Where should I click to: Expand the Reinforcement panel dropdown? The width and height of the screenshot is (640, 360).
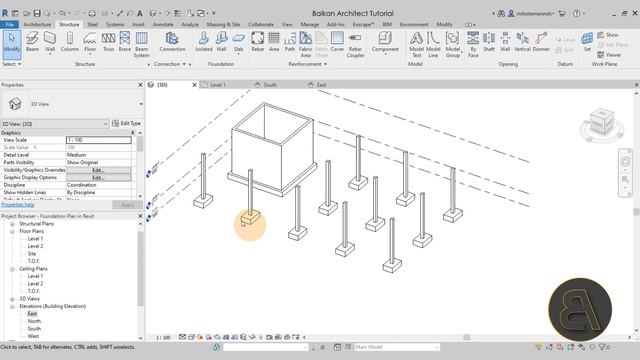pos(308,64)
